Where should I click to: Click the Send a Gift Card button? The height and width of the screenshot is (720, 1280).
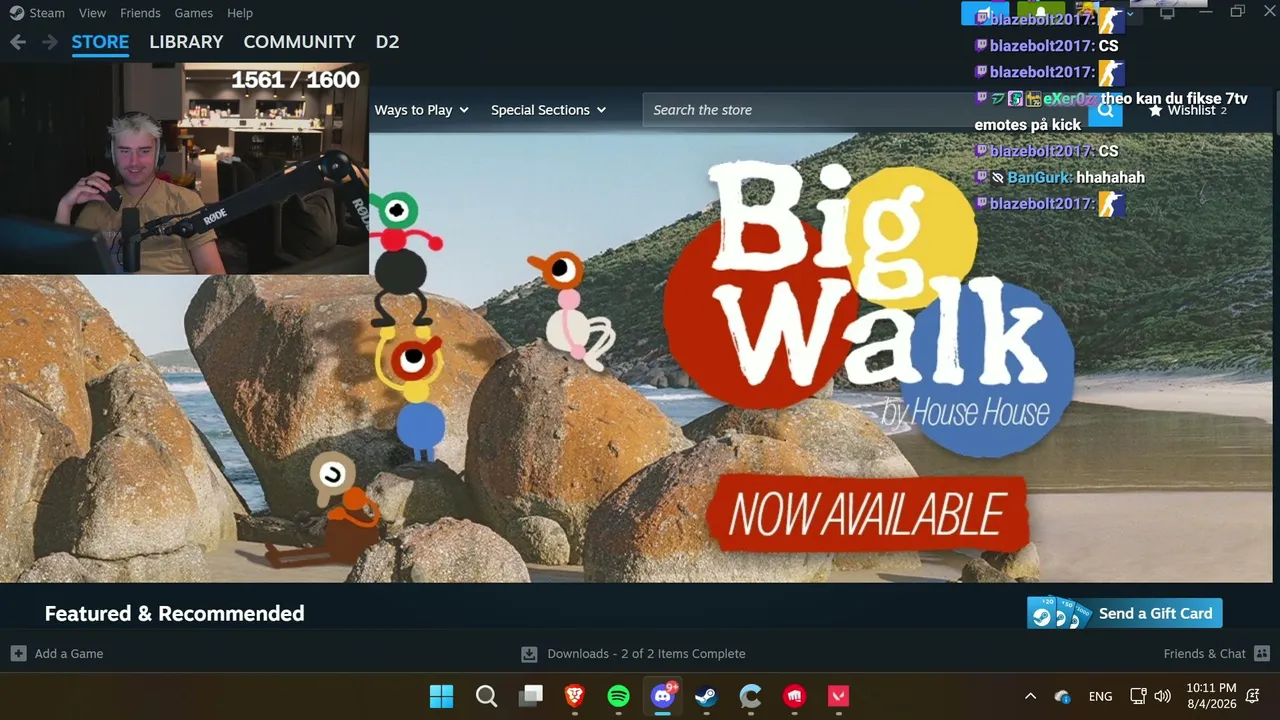(1124, 613)
